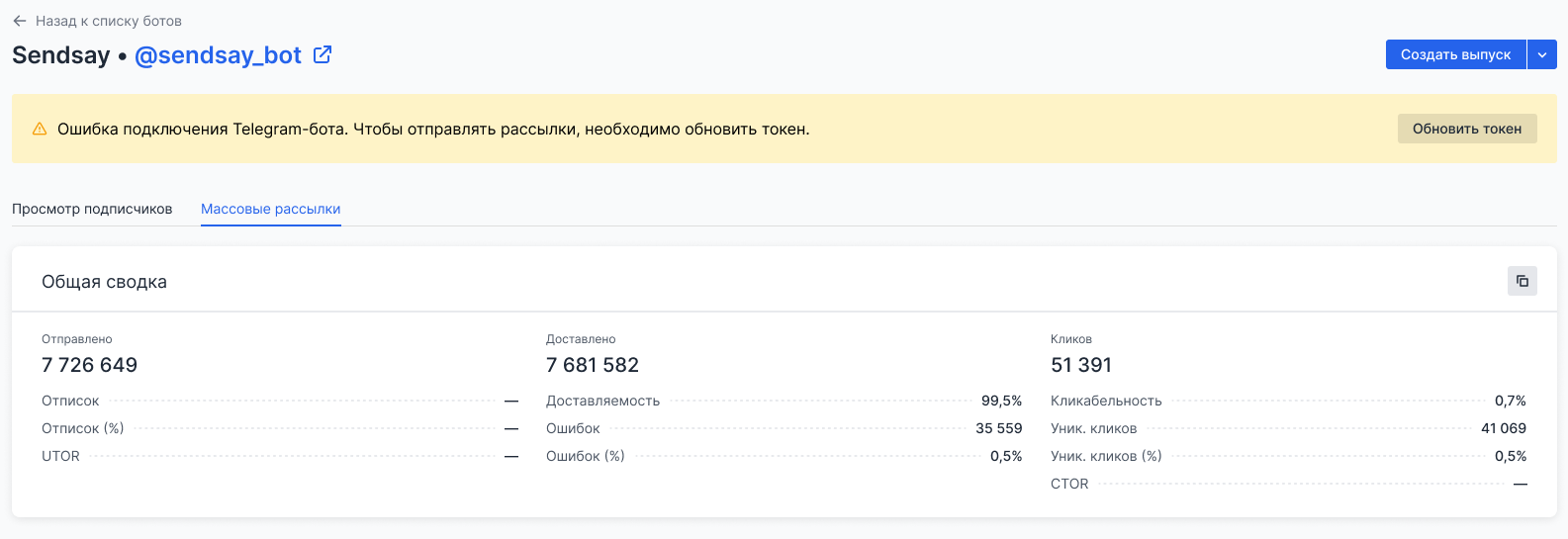The image size is (1568, 539).
Task: Click the yellow warning triangle icon
Action: click(x=40, y=129)
